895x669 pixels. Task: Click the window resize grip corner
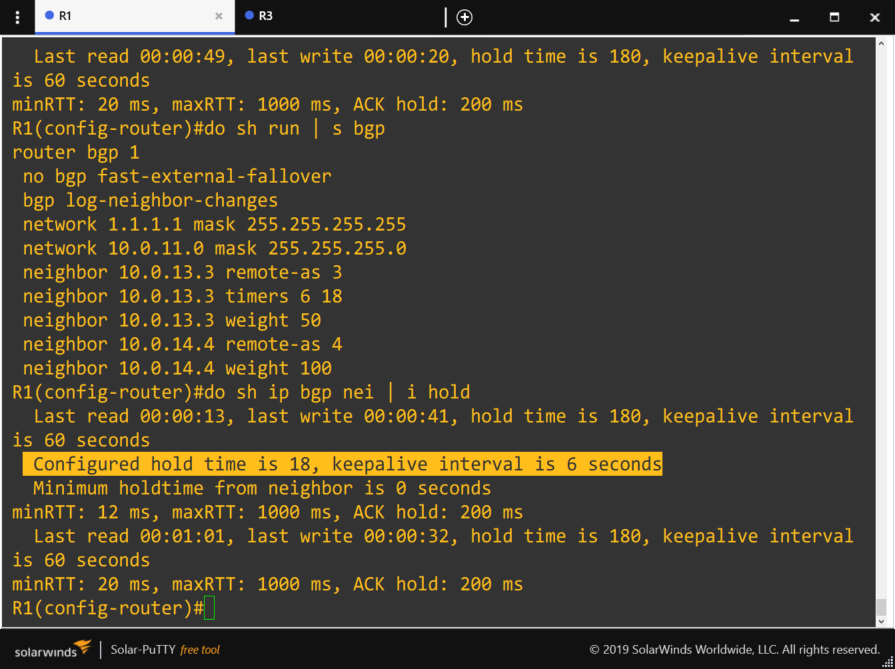coord(888,662)
